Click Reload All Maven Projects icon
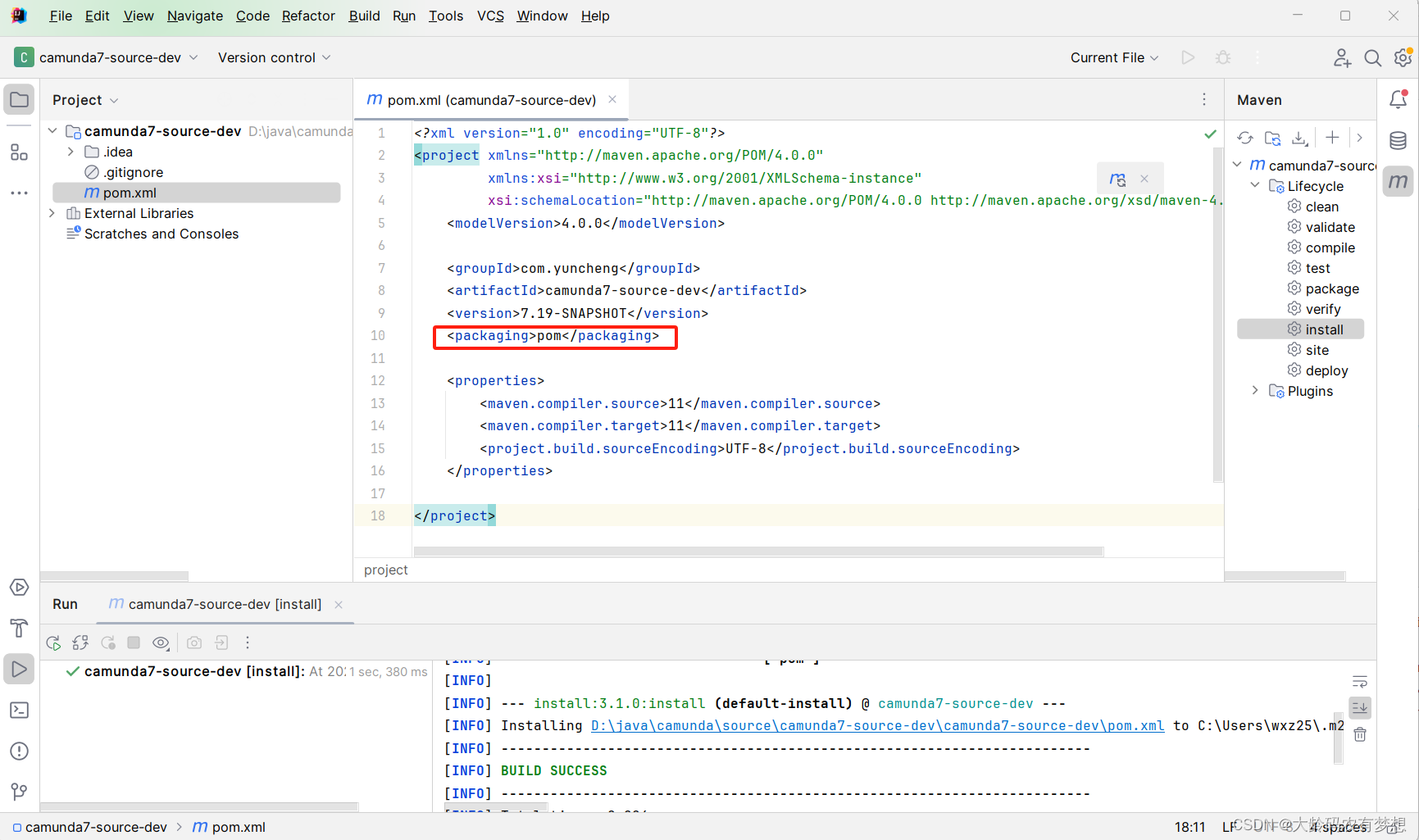The height and width of the screenshot is (840, 1419). pyautogui.click(x=1245, y=138)
